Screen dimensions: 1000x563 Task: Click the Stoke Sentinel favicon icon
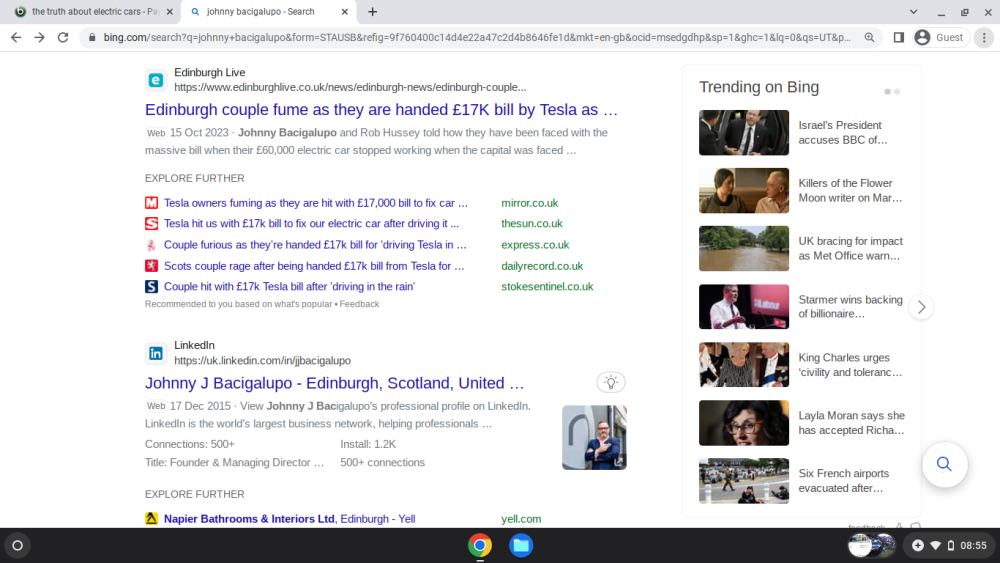click(x=151, y=287)
